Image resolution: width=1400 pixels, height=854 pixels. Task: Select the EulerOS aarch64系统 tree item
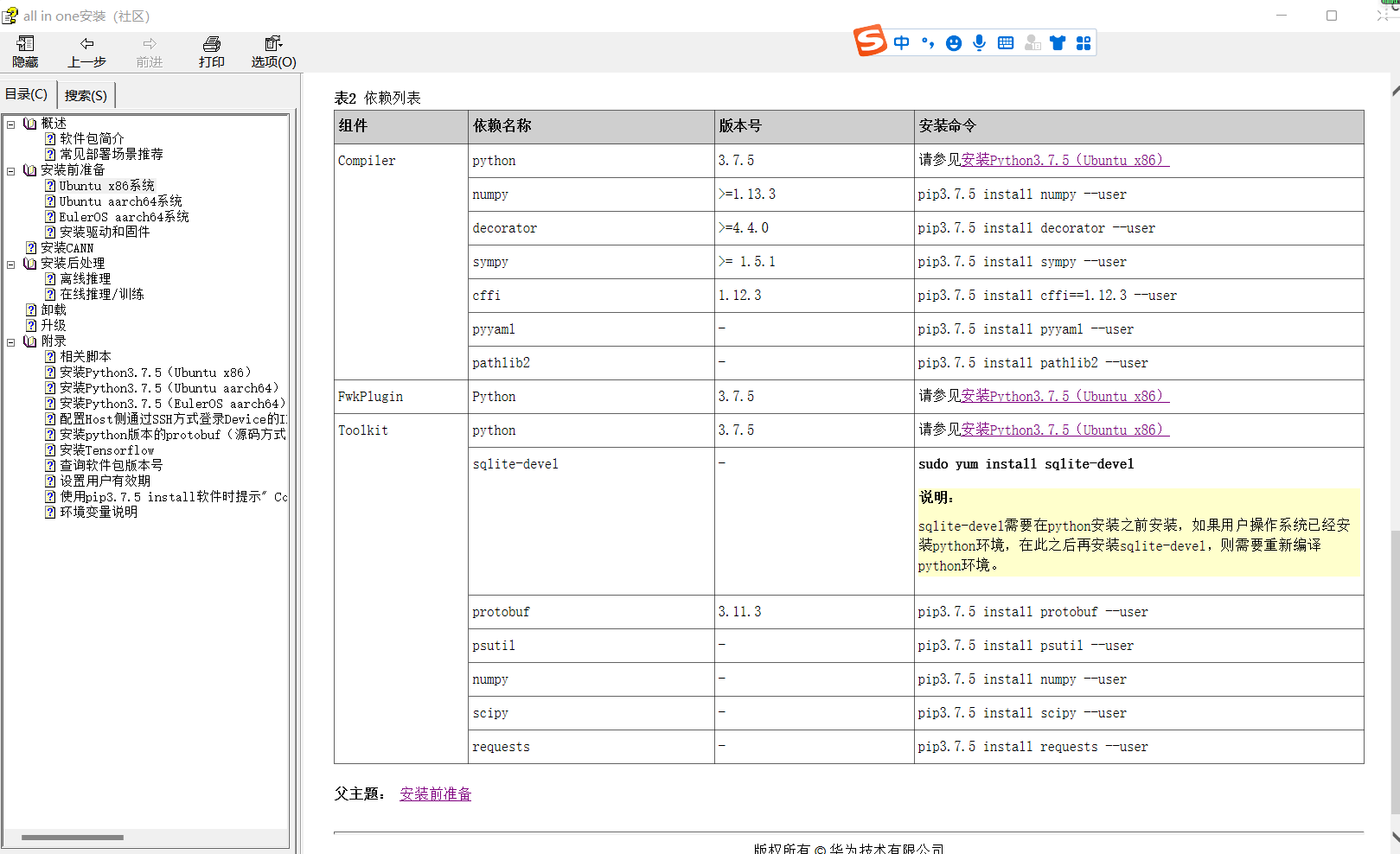[125, 216]
